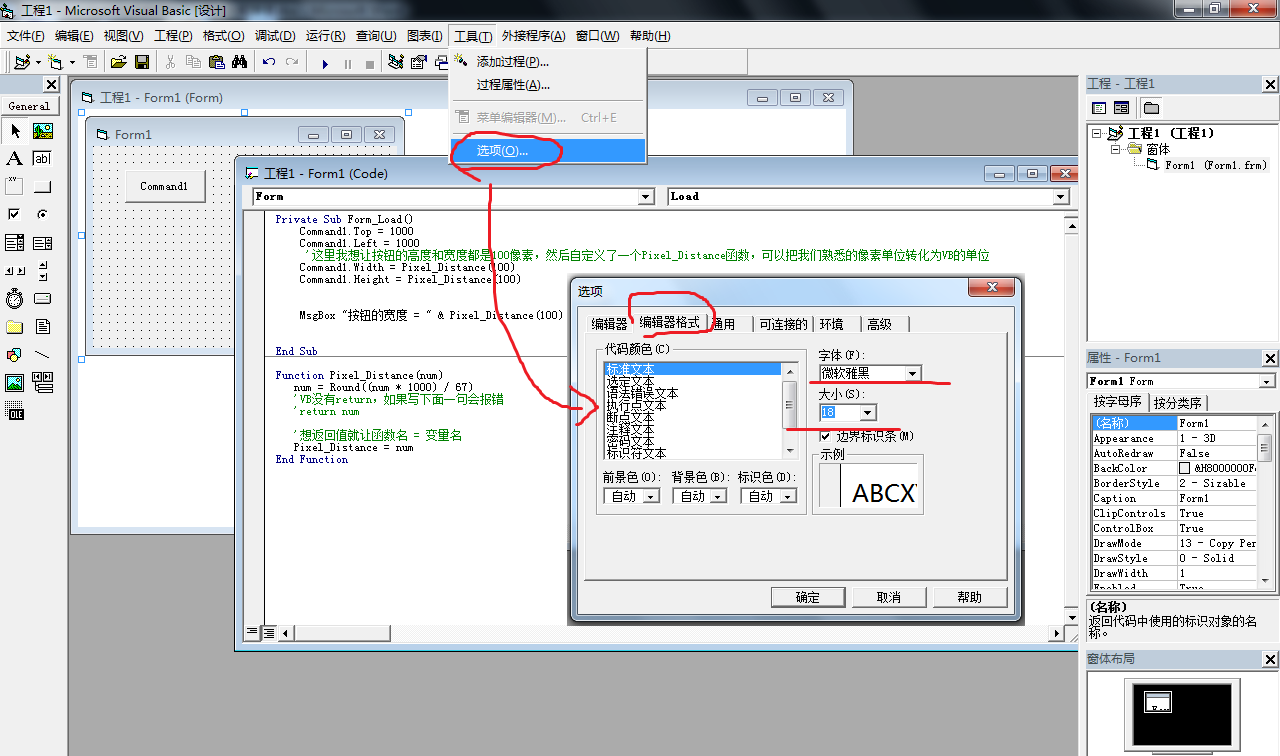The width and height of the screenshot is (1280, 756).
Task: Select the CommandButton control tool
Action: (x=42, y=187)
